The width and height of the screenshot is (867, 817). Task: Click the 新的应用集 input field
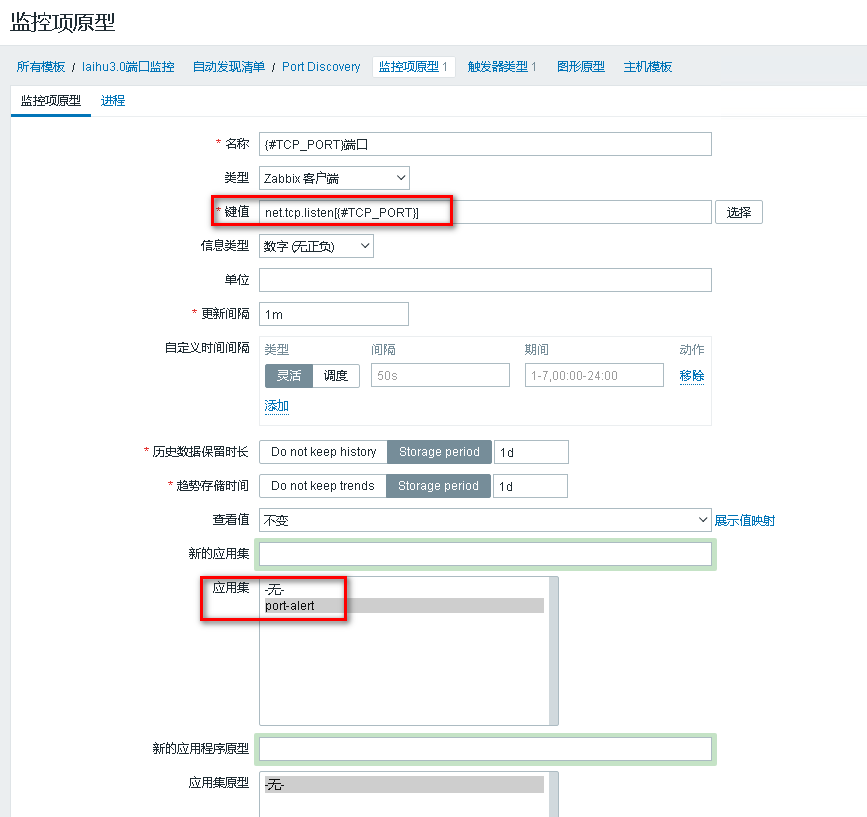pos(485,554)
